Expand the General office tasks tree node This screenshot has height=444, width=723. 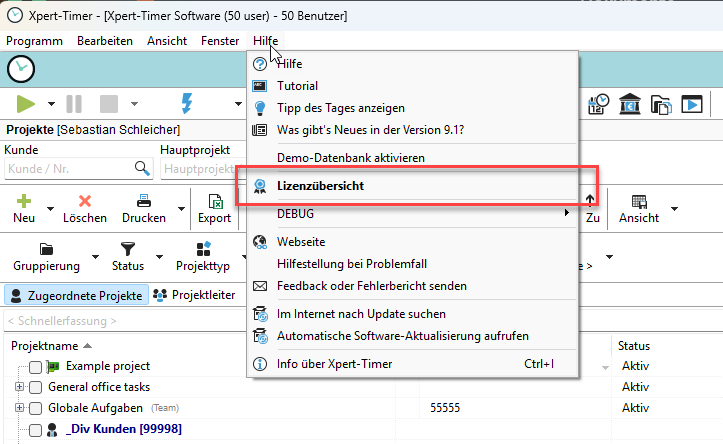coord(20,387)
